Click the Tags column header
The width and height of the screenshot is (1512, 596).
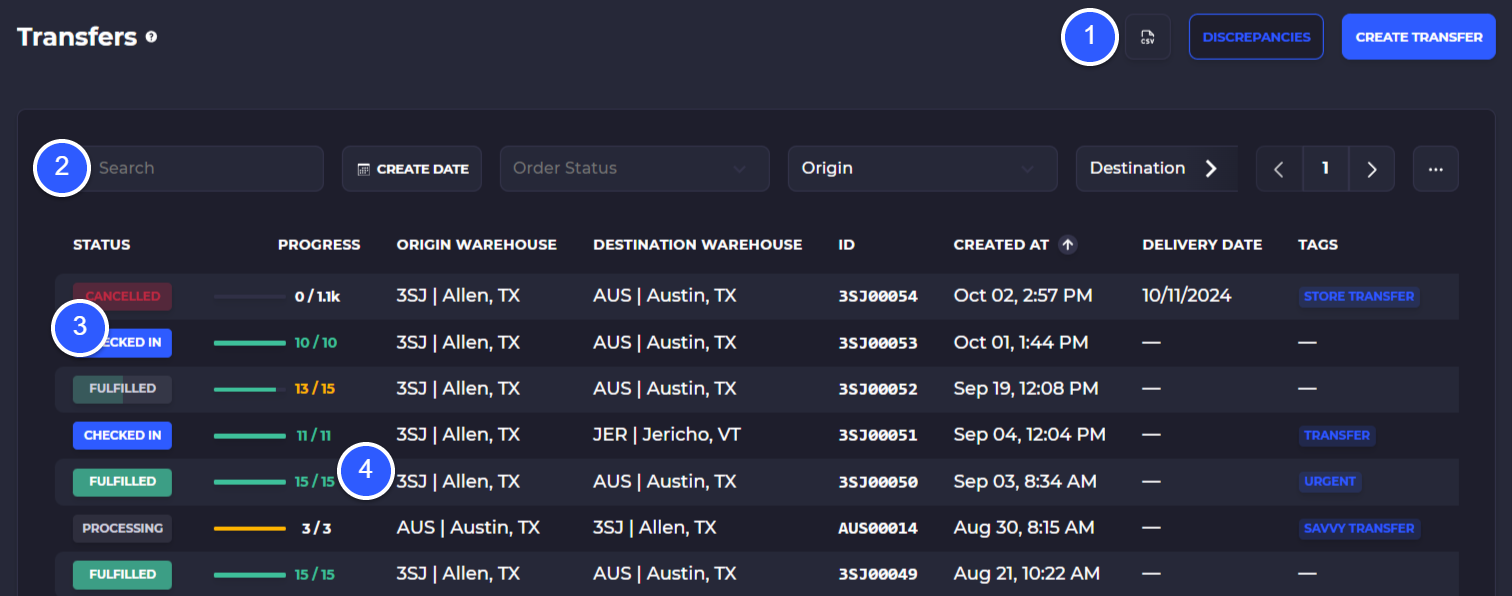(x=1318, y=244)
